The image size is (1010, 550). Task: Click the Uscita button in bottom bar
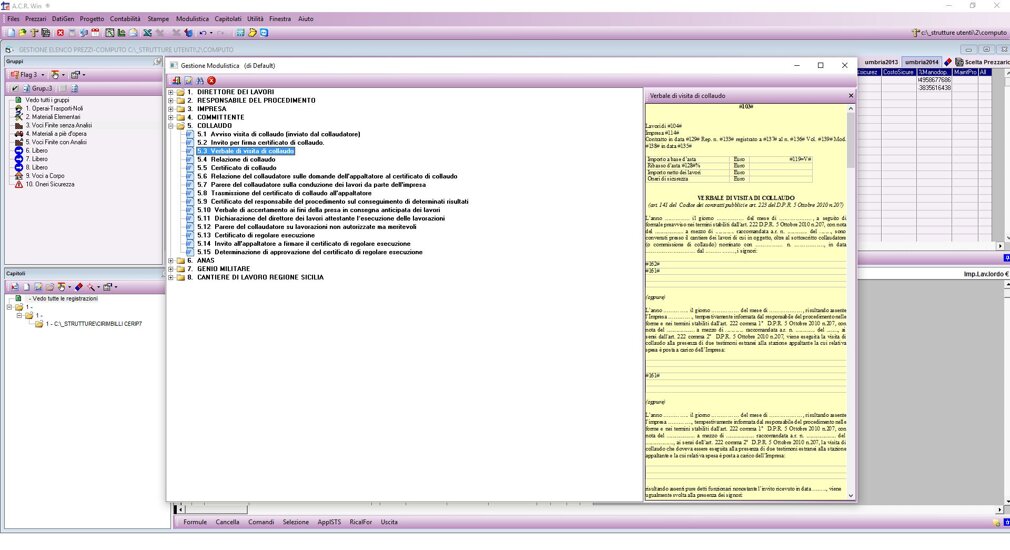(389, 522)
